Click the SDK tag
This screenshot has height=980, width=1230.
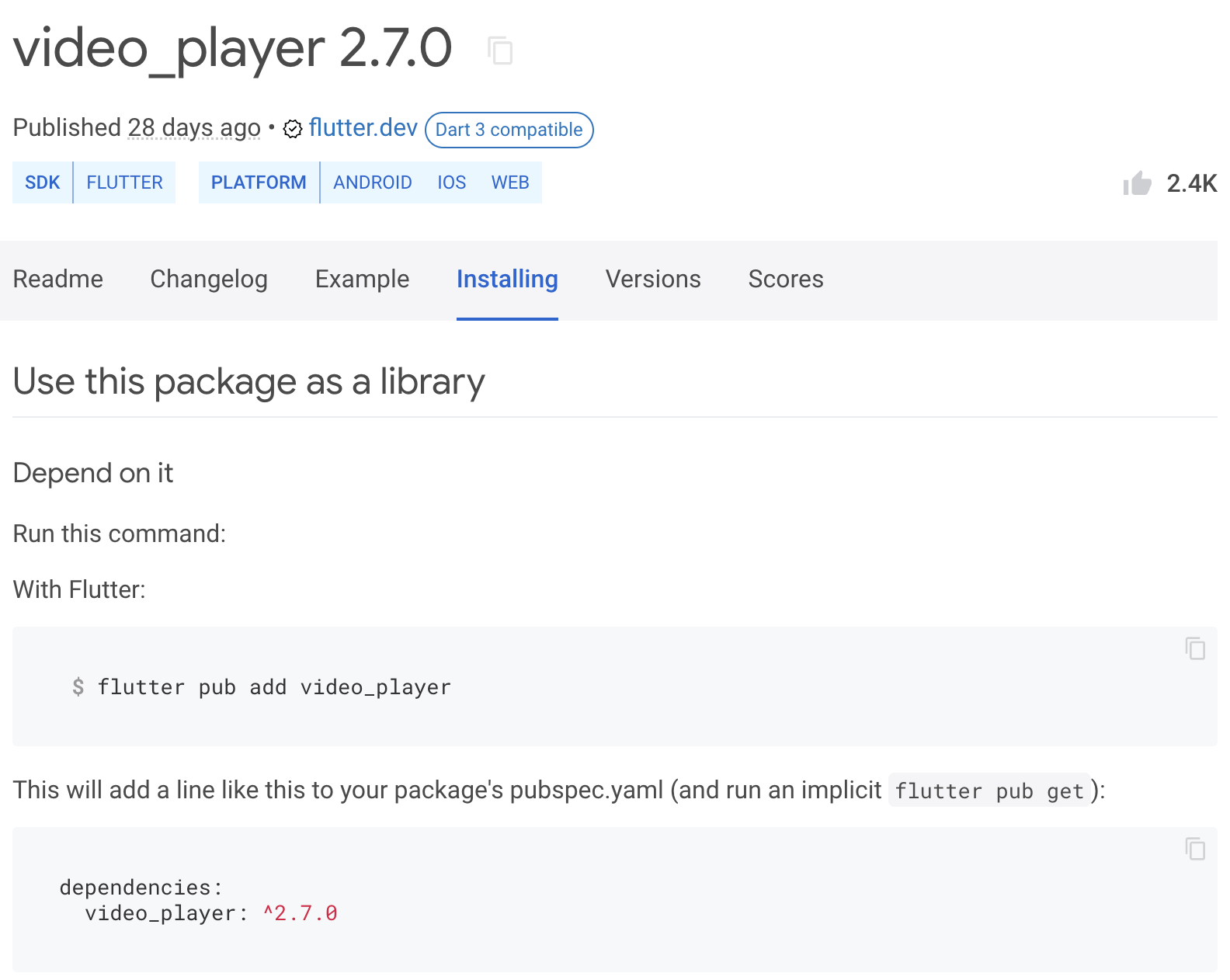pos(43,182)
